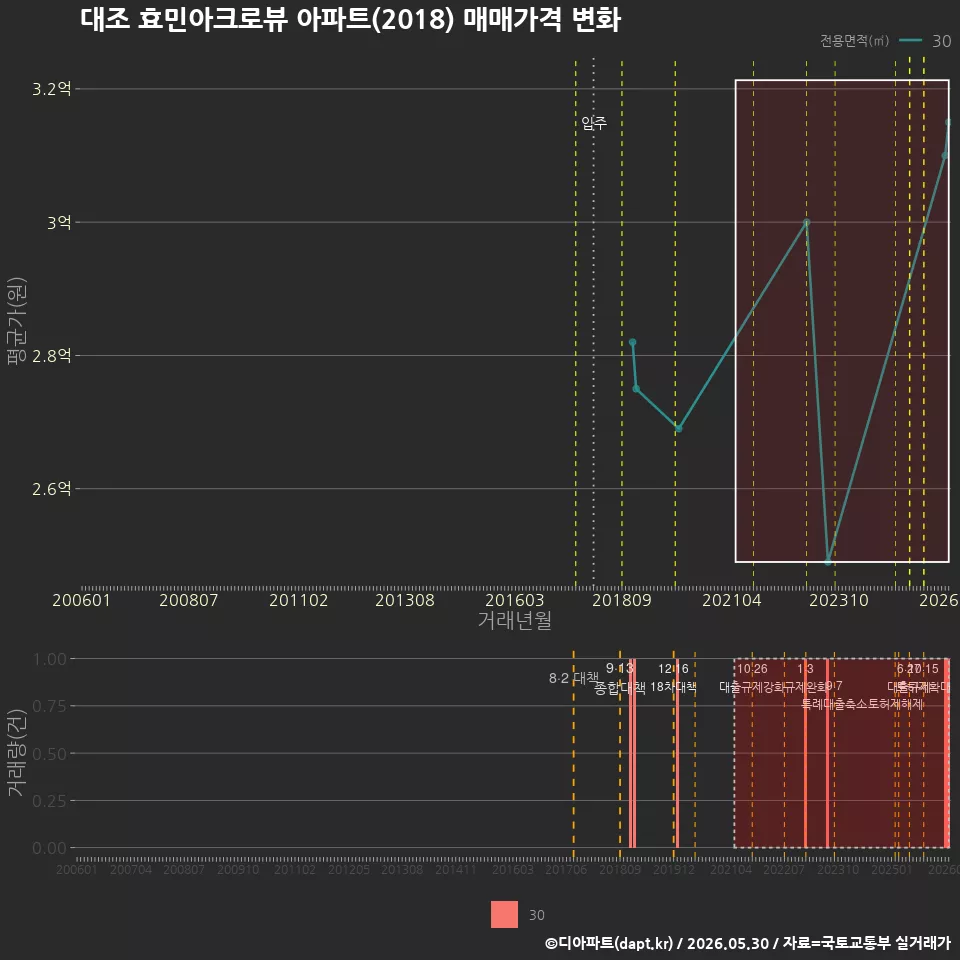Click the lowest data point below 2.6억
960x960 pixels.
828,562
